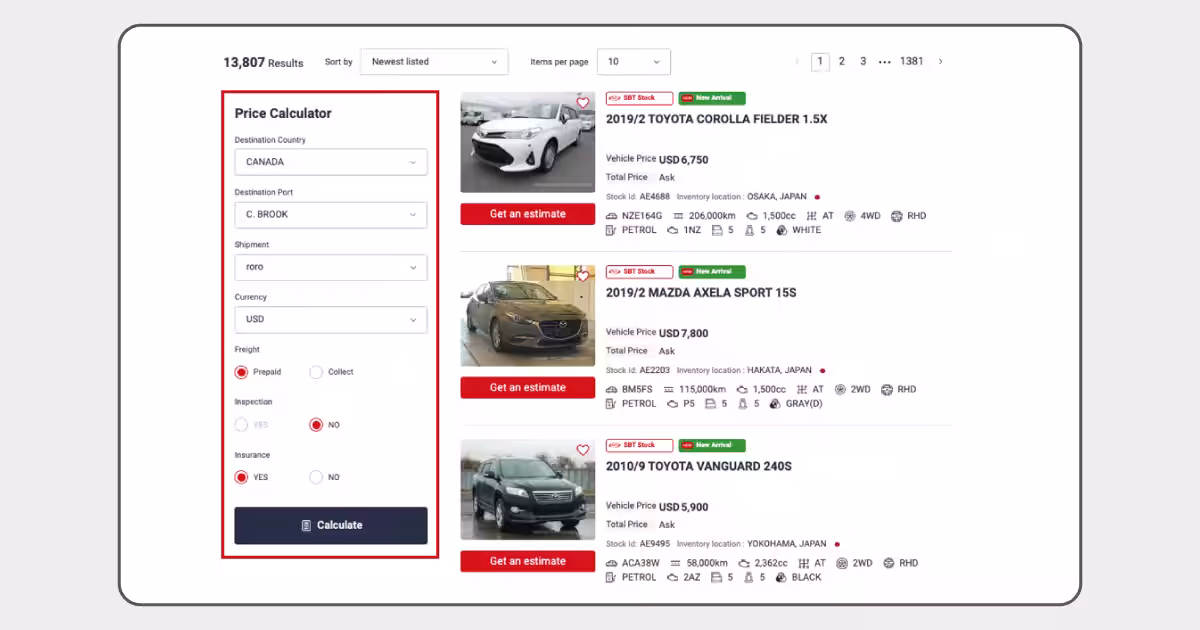Click the color palette icon beside WHITE
This screenshot has height=630, width=1200.
point(781,230)
